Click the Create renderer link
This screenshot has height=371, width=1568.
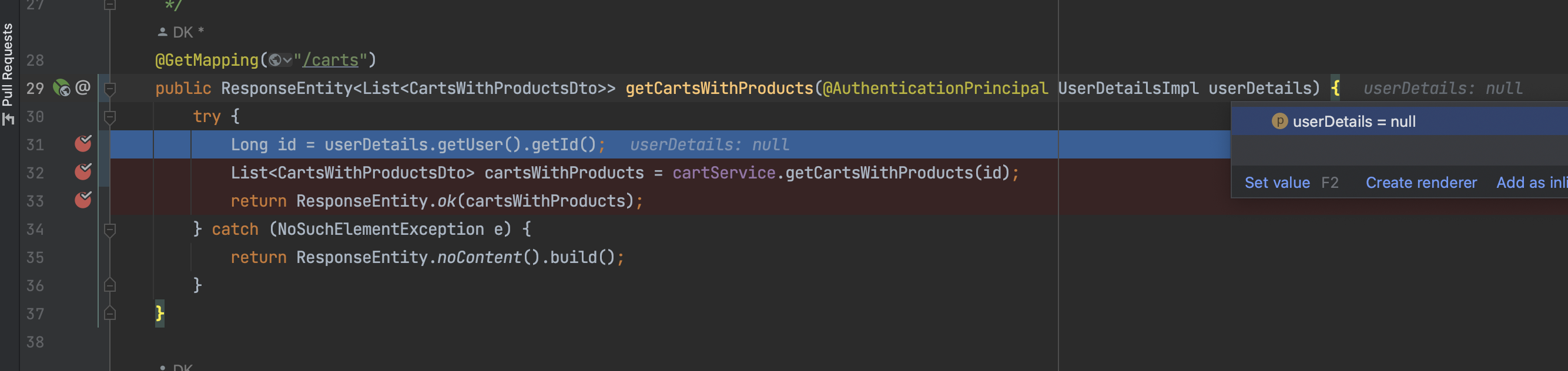pyautogui.click(x=1420, y=183)
